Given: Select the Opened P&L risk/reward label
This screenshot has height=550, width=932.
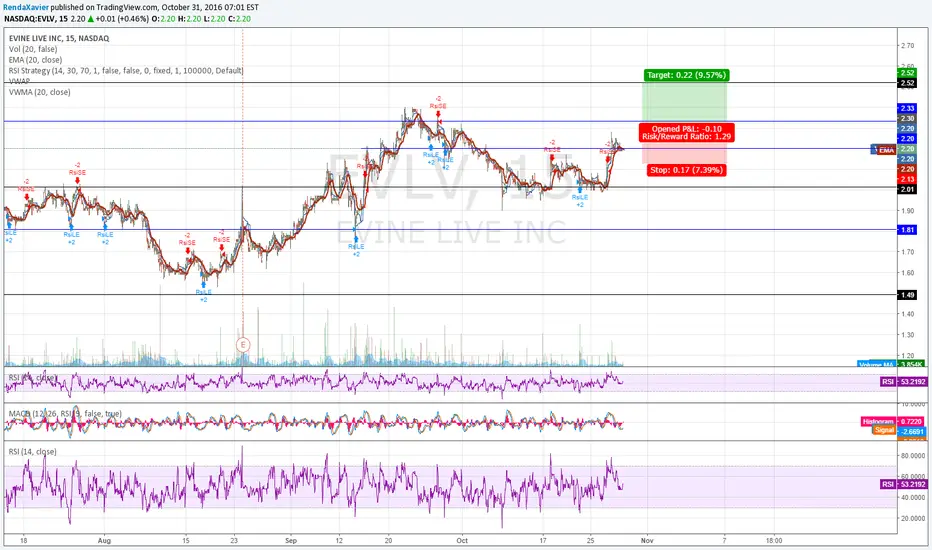Looking at the screenshot, I should (687, 133).
